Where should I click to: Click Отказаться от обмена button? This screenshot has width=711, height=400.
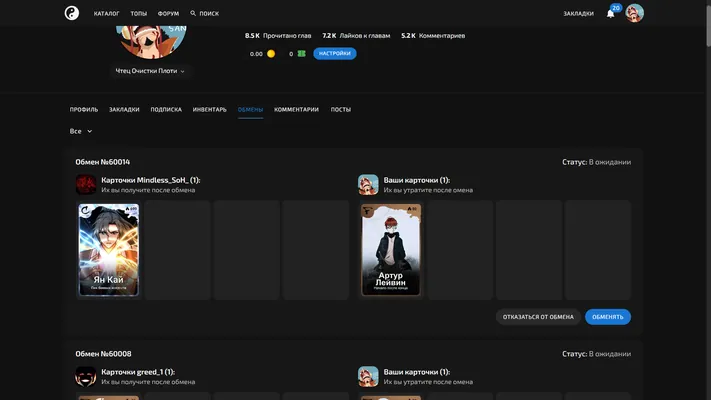tap(538, 317)
